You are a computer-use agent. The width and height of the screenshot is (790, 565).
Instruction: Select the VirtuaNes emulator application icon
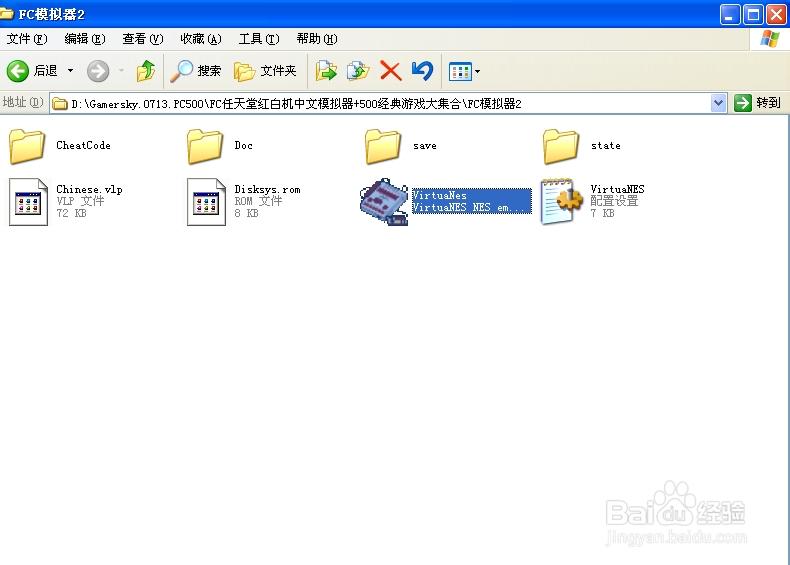point(384,201)
